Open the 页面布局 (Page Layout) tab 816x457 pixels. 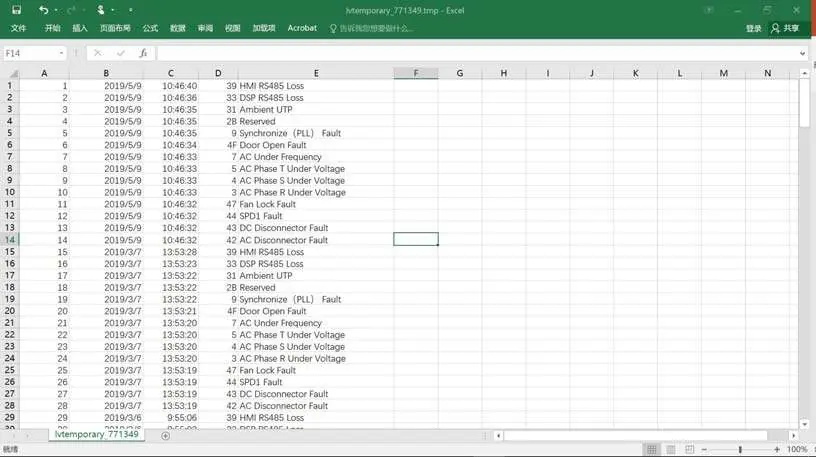[115, 28]
